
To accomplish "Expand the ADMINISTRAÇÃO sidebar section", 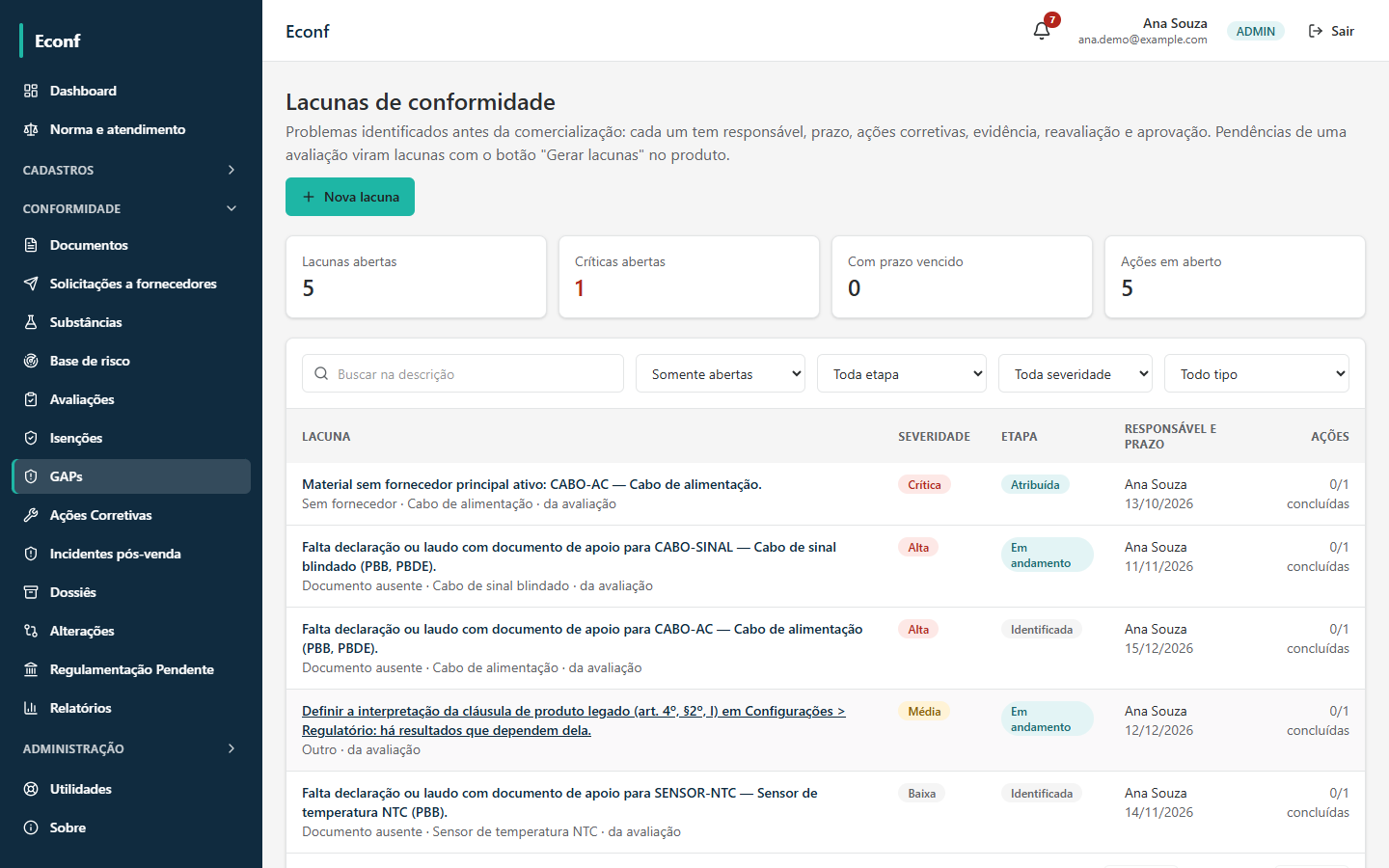I will pyautogui.click(x=131, y=748).
